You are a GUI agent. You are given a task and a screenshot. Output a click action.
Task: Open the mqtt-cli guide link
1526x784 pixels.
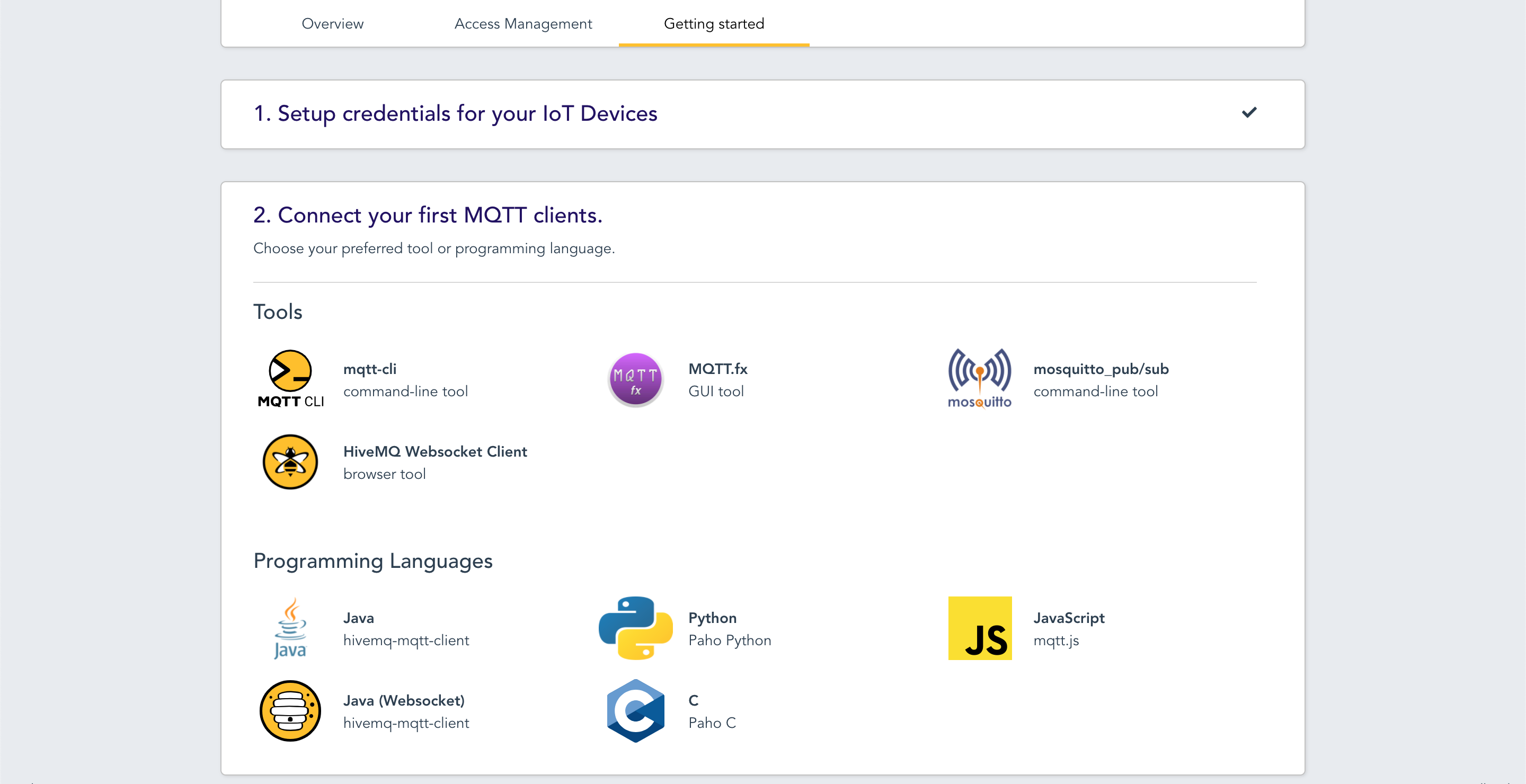tap(370, 369)
